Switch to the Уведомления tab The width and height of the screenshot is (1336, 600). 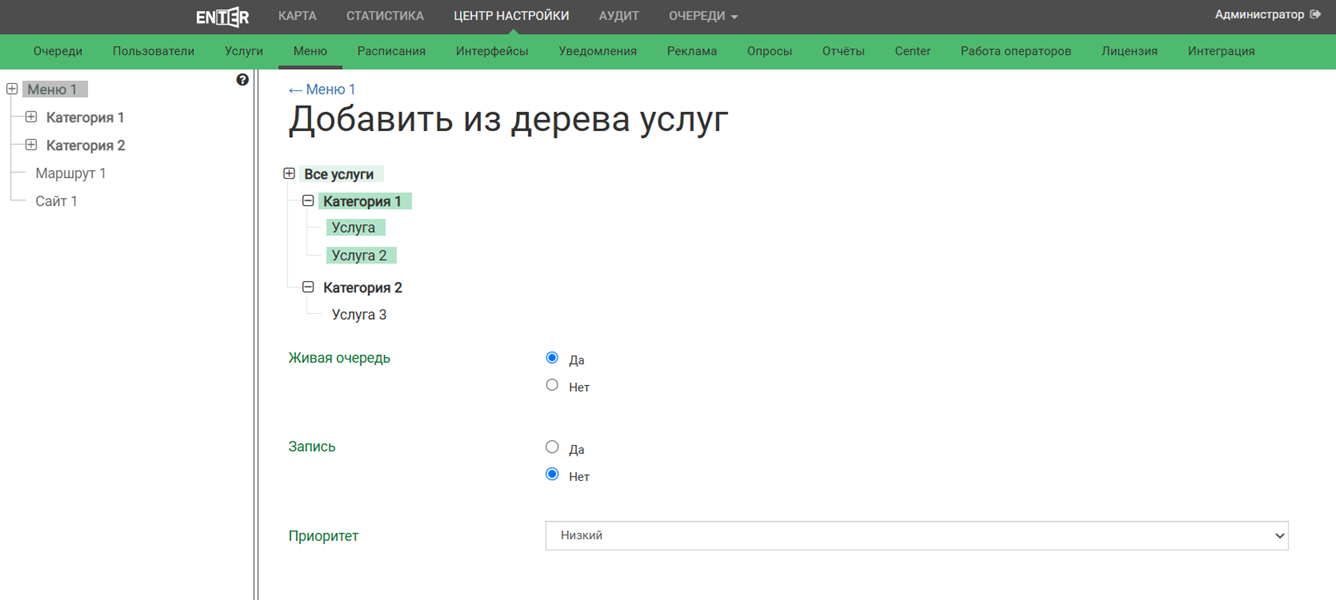[598, 51]
